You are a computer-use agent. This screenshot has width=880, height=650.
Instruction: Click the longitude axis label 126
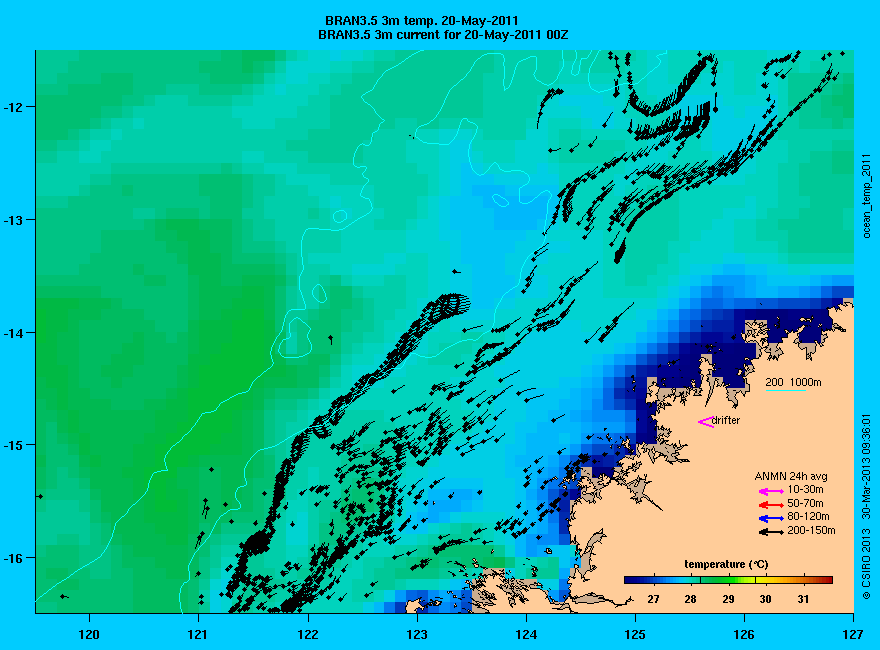pos(744,635)
